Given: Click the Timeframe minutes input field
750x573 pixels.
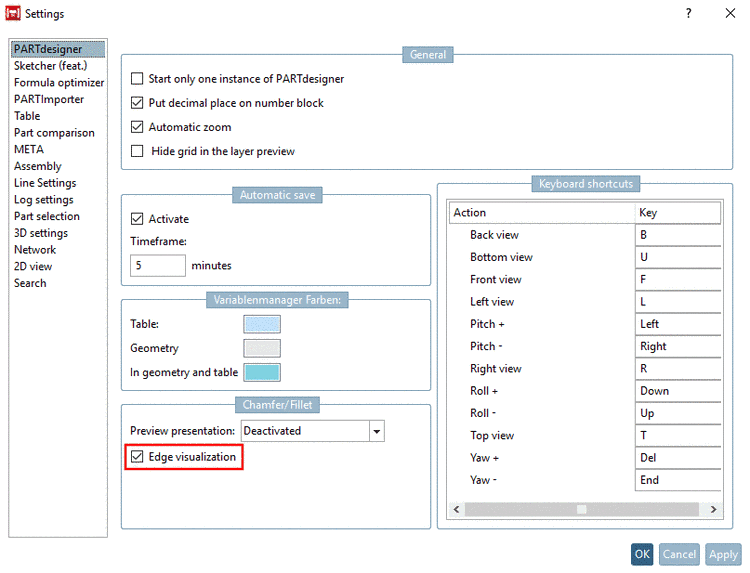Looking at the screenshot, I should (x=158, y=265).
